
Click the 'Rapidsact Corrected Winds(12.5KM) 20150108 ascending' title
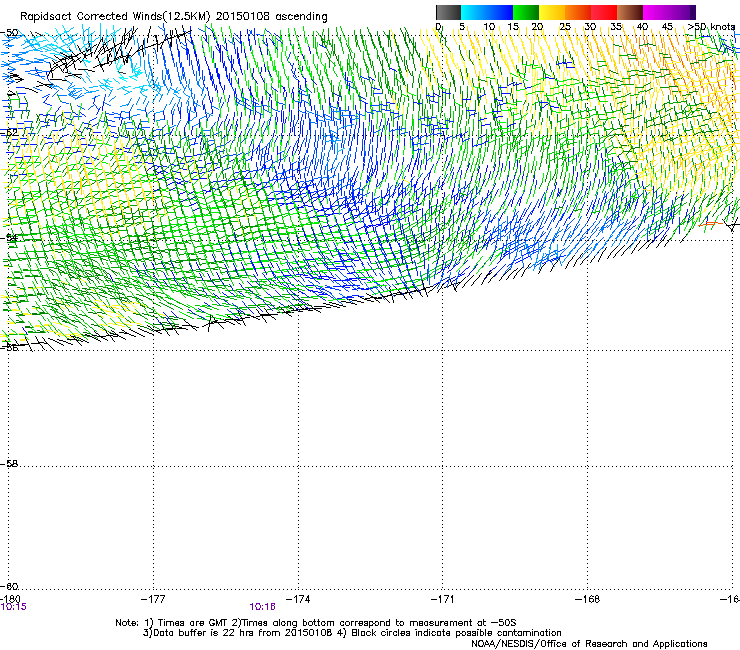pyautogui.click(x=174, y=17)
